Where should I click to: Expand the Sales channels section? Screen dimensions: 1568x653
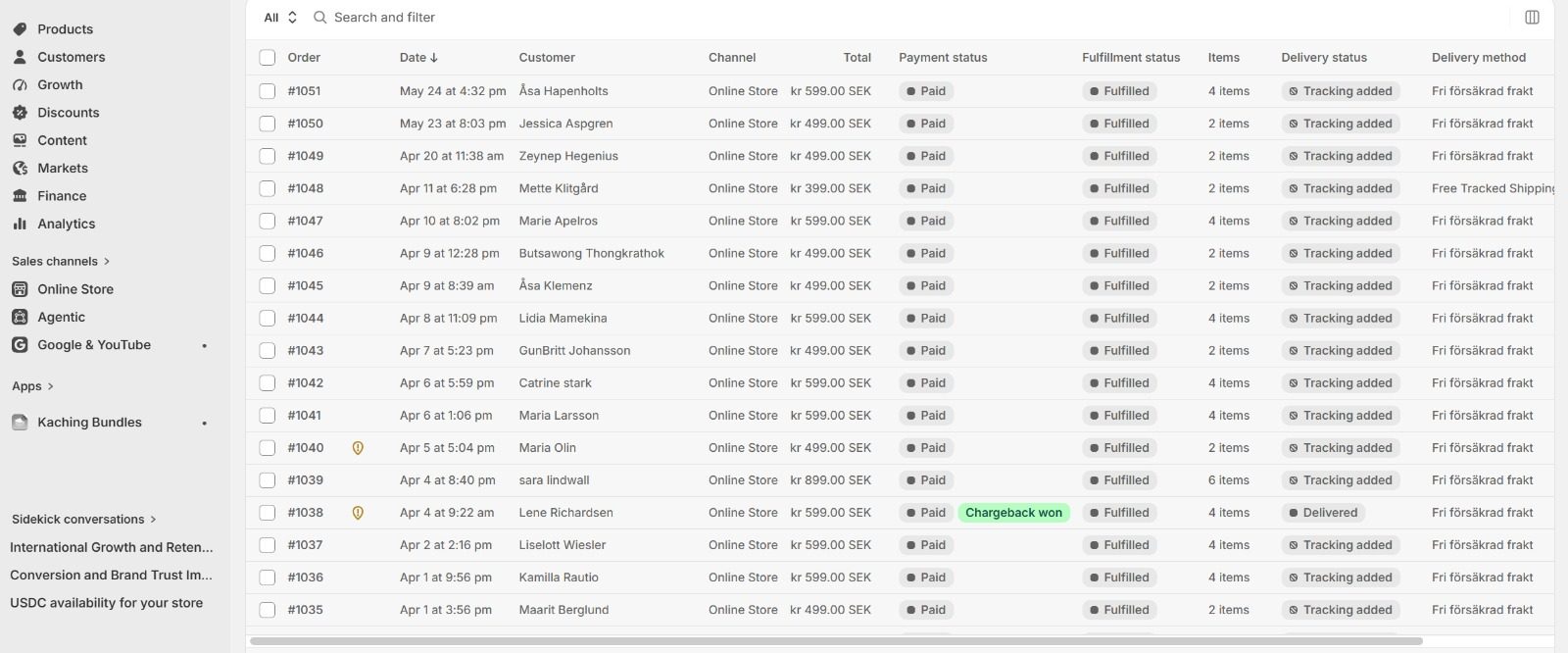click(61, 262)
